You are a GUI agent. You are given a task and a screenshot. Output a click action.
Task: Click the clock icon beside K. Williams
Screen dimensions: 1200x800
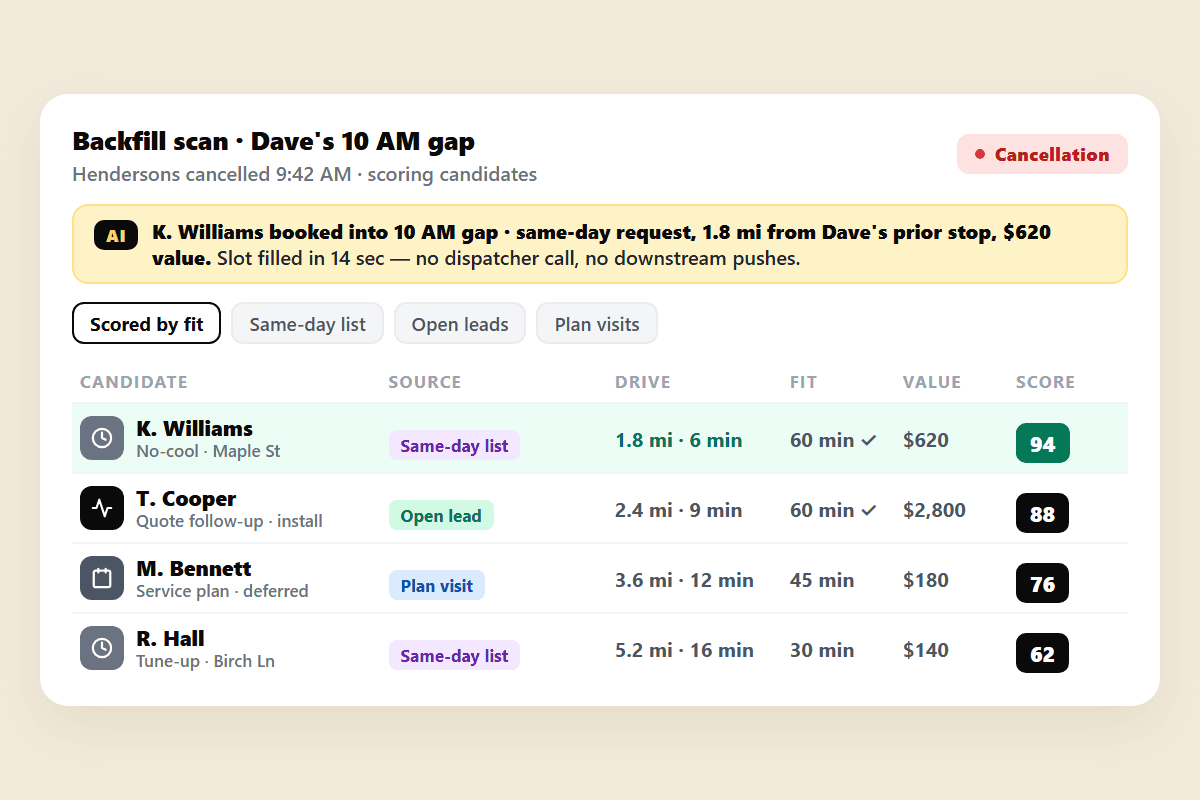[102, 438]
